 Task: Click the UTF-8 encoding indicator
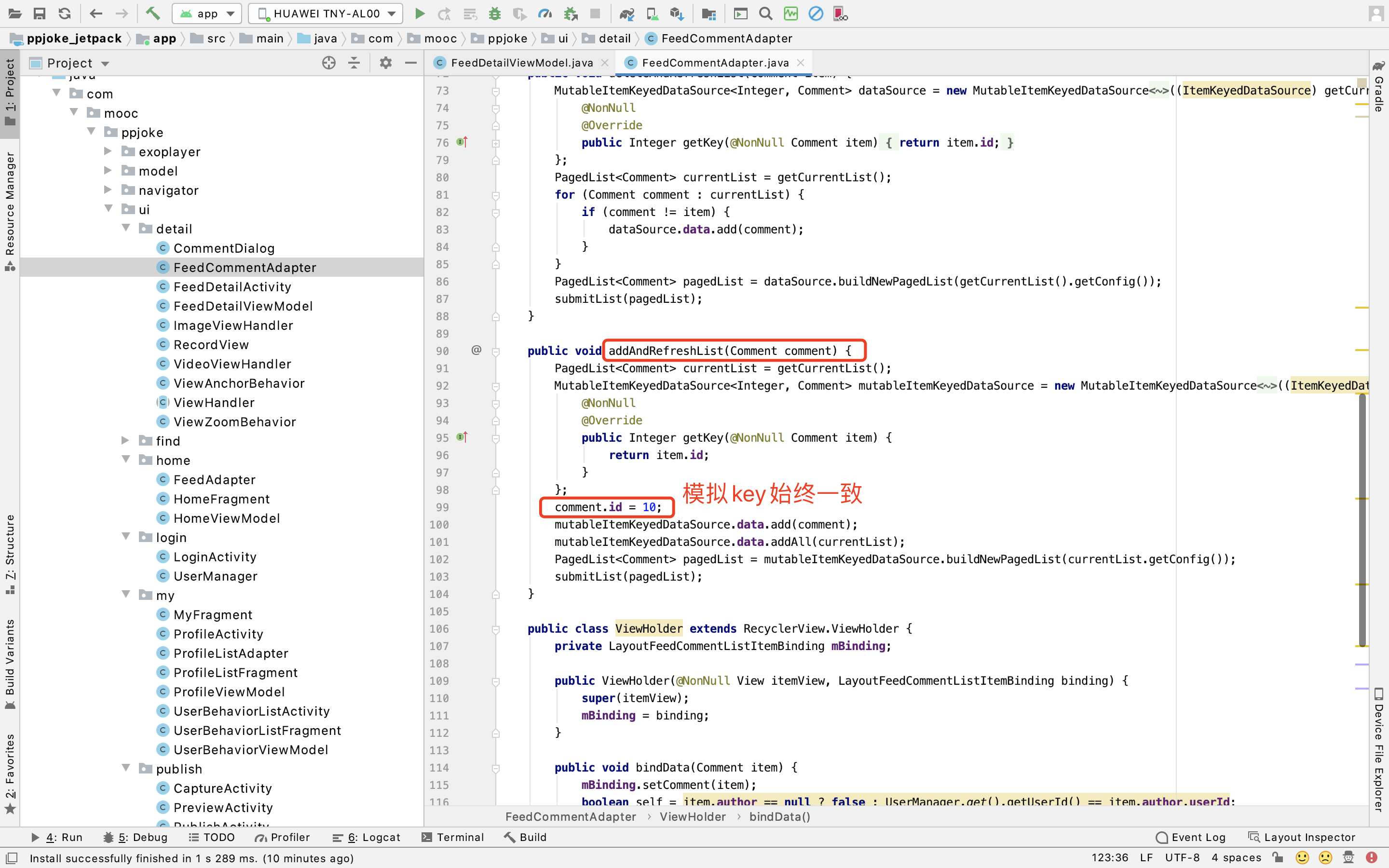[x=1182, y=857]
